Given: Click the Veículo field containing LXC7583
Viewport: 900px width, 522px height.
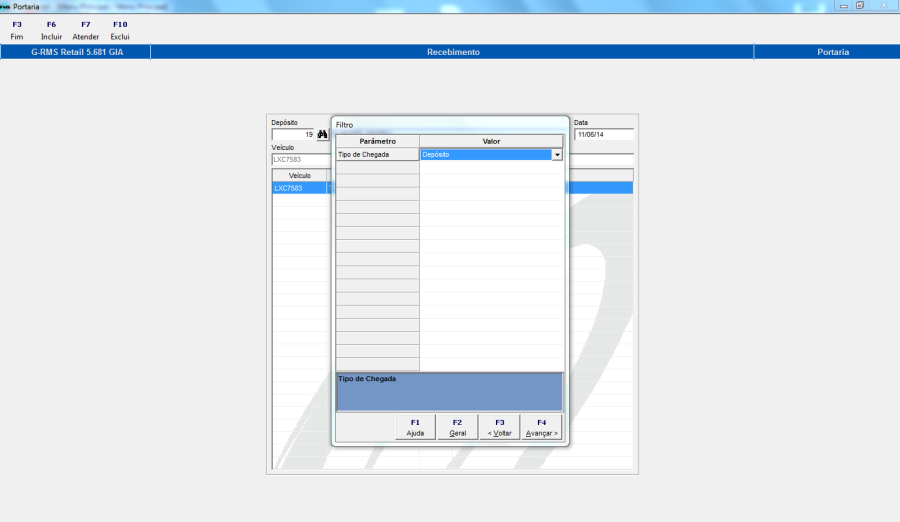Looking at the screenshot, I should [x=301, y=160].
